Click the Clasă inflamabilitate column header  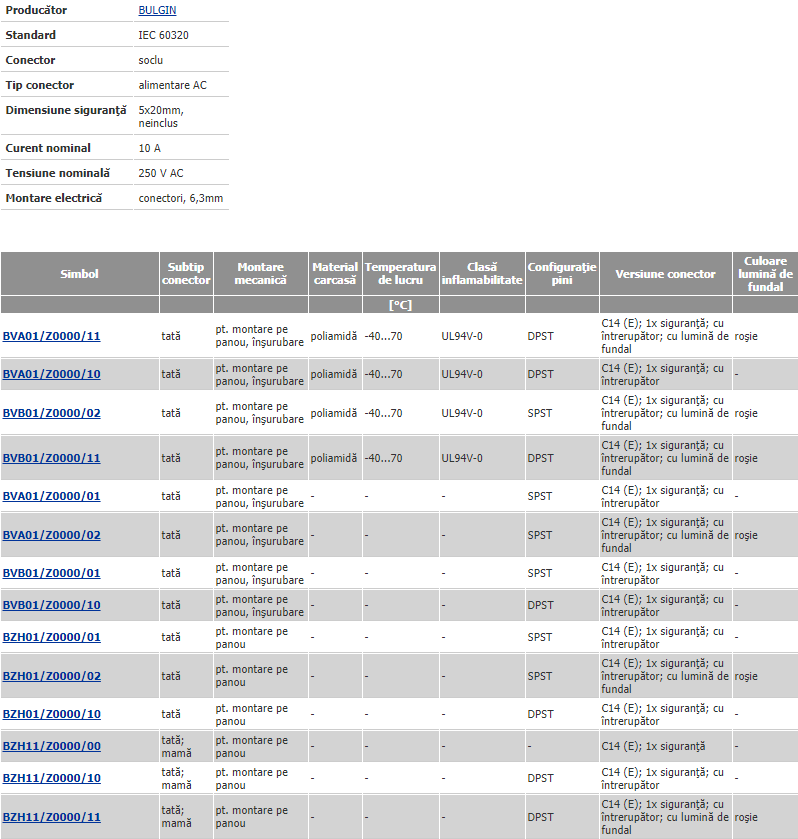click(482, 274)
